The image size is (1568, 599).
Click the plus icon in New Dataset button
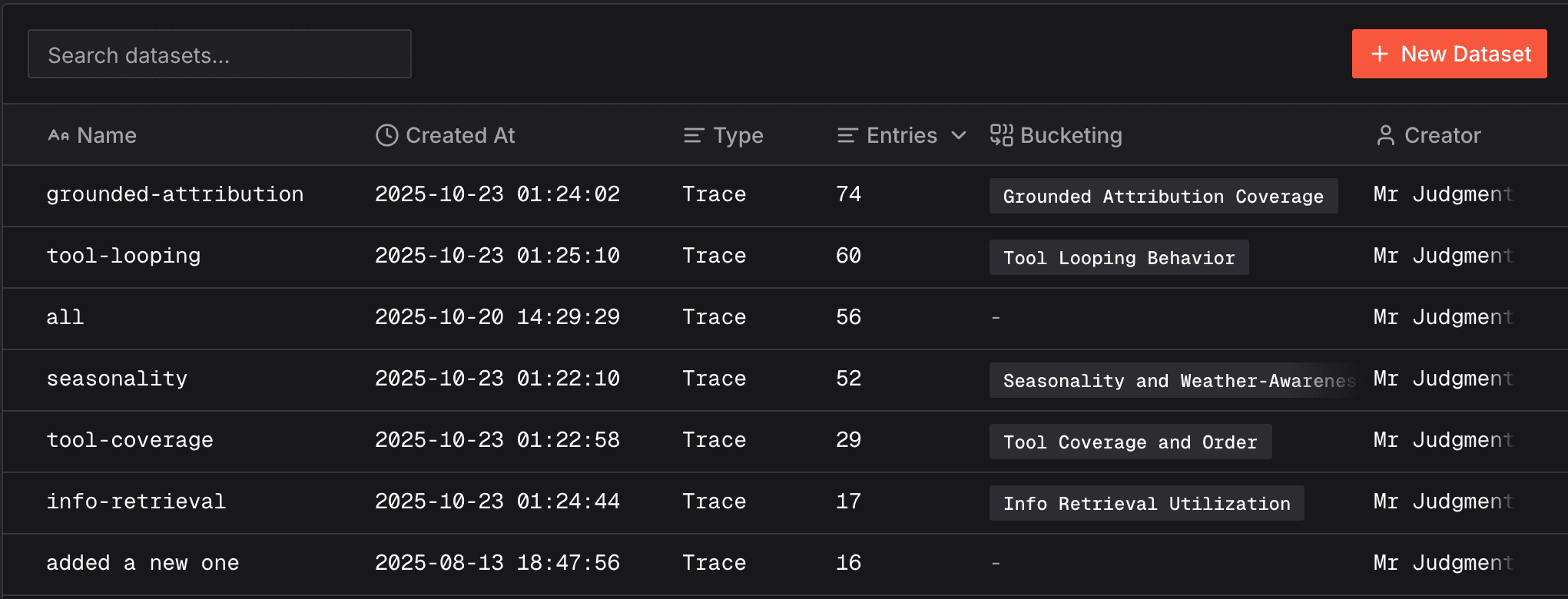tap(1379, 54)
